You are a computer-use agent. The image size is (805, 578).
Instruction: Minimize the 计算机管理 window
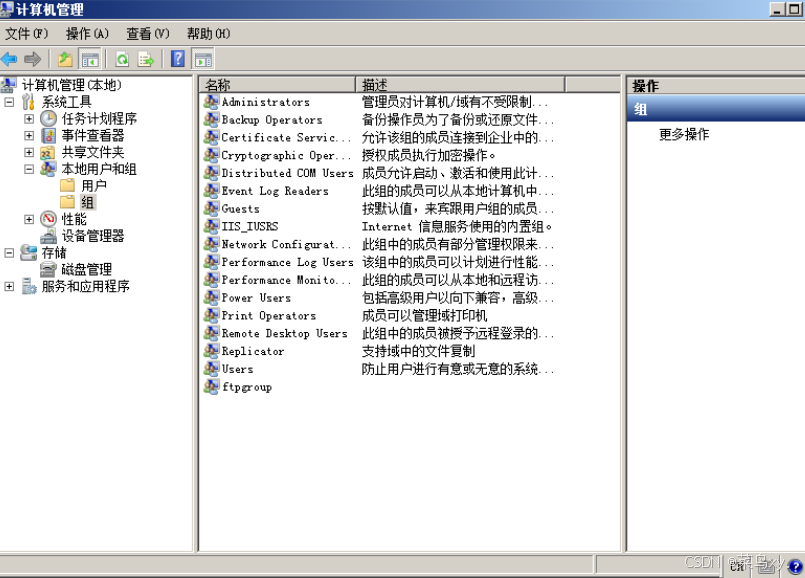point(778,9)
